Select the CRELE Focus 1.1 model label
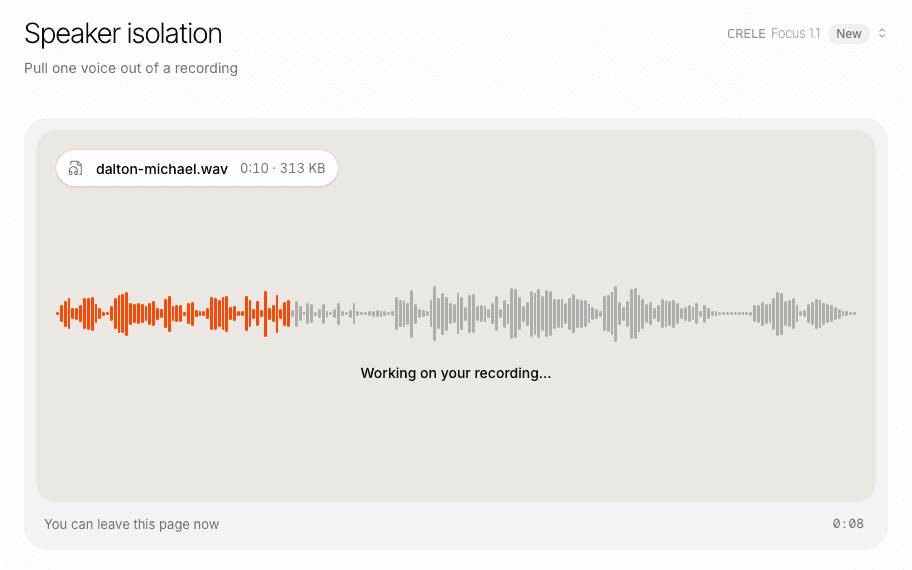 click(773, 34)
